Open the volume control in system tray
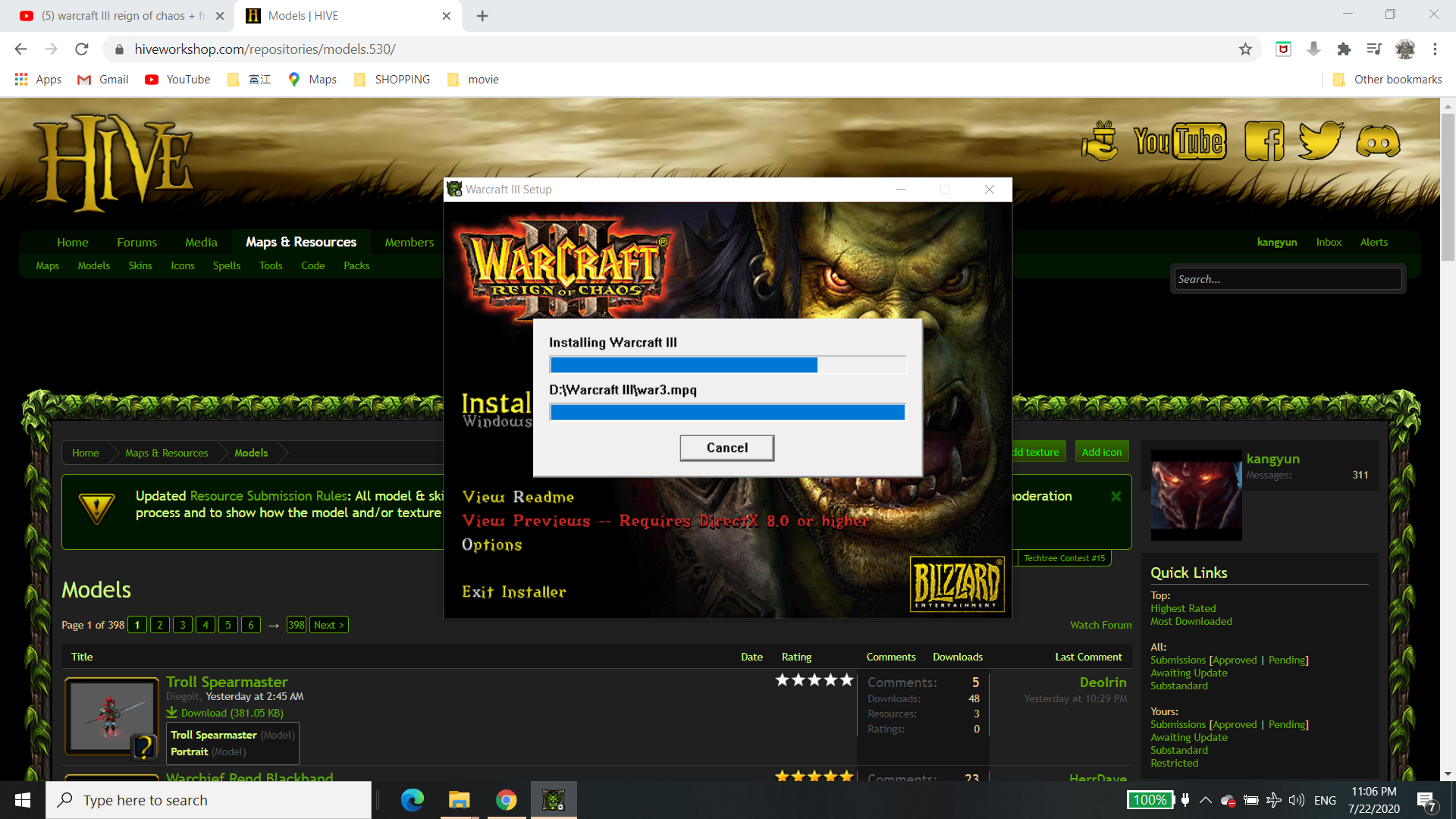 click(x=1297, y=800)
